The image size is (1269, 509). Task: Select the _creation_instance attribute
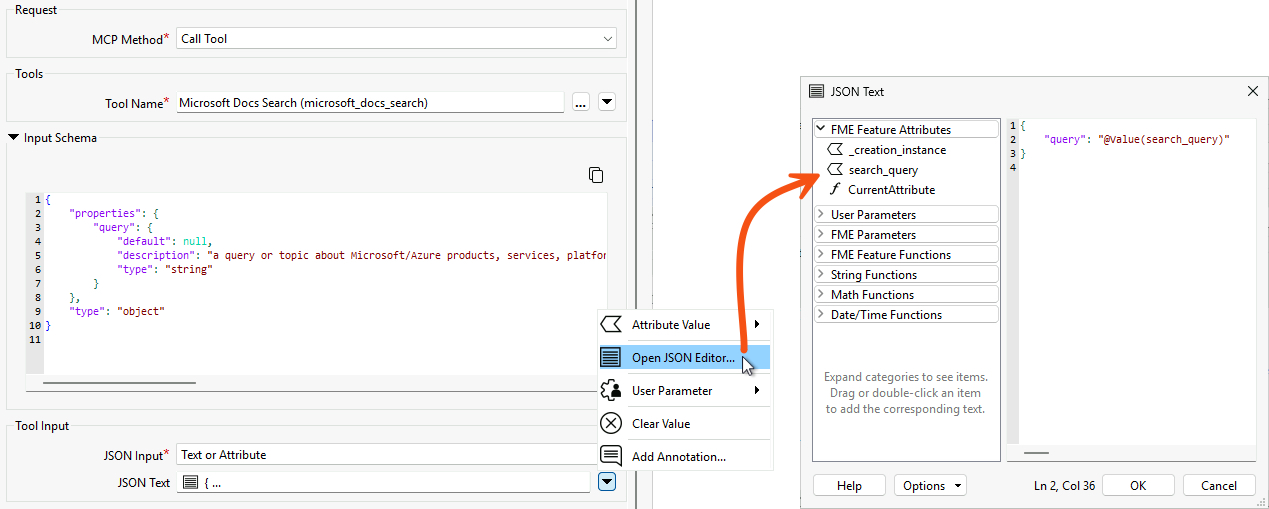pos(897,150)
